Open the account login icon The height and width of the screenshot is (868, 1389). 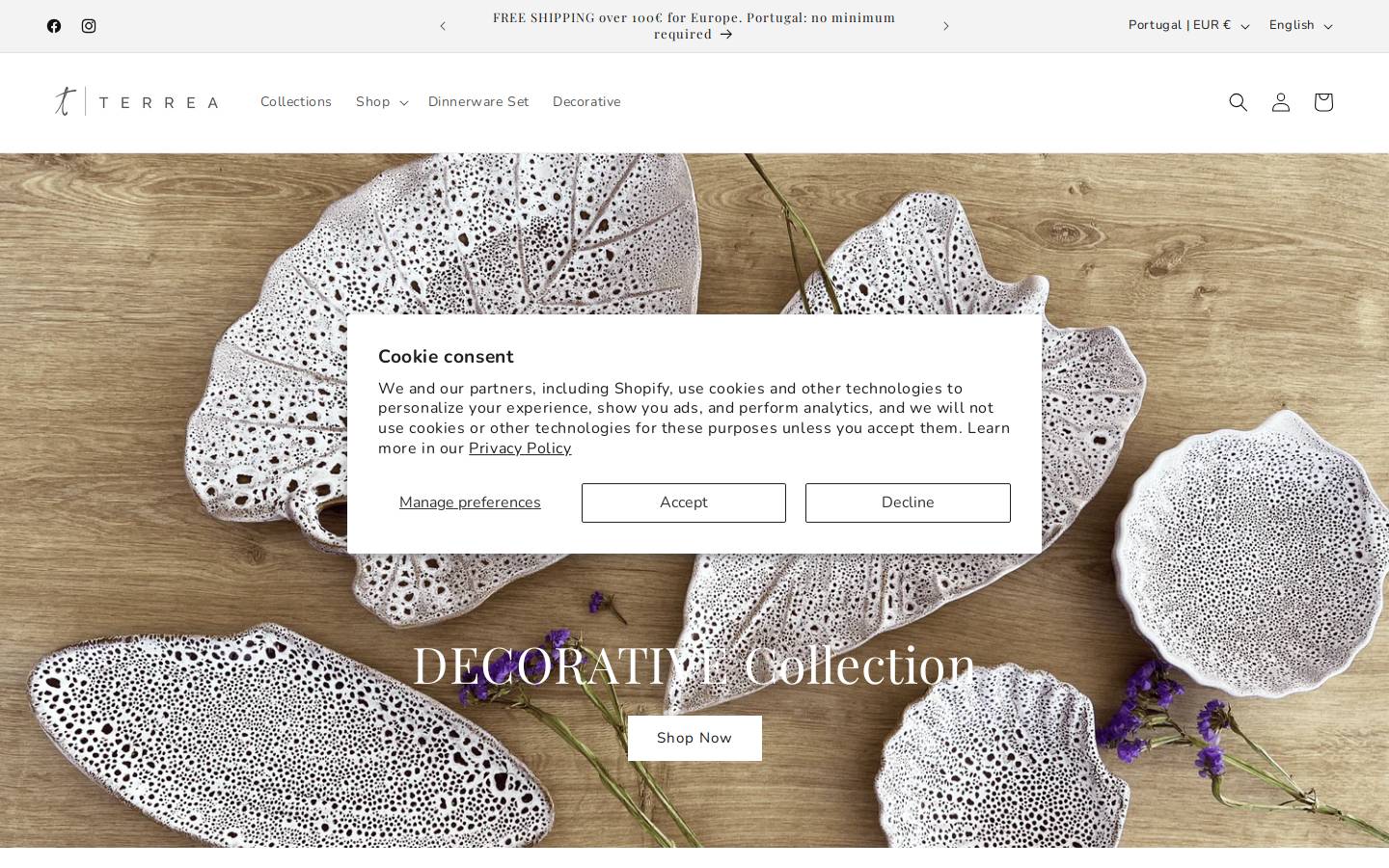(1281, 102)
